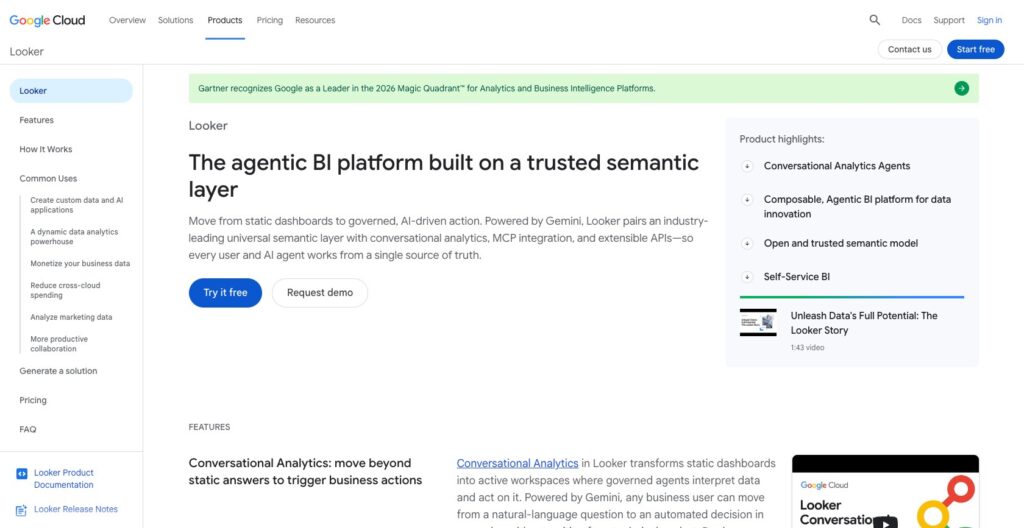This screenshot has height=528, width=1024.
Task: Select Composable, Agentic BI platform highlight
Action: coord(857,206)
